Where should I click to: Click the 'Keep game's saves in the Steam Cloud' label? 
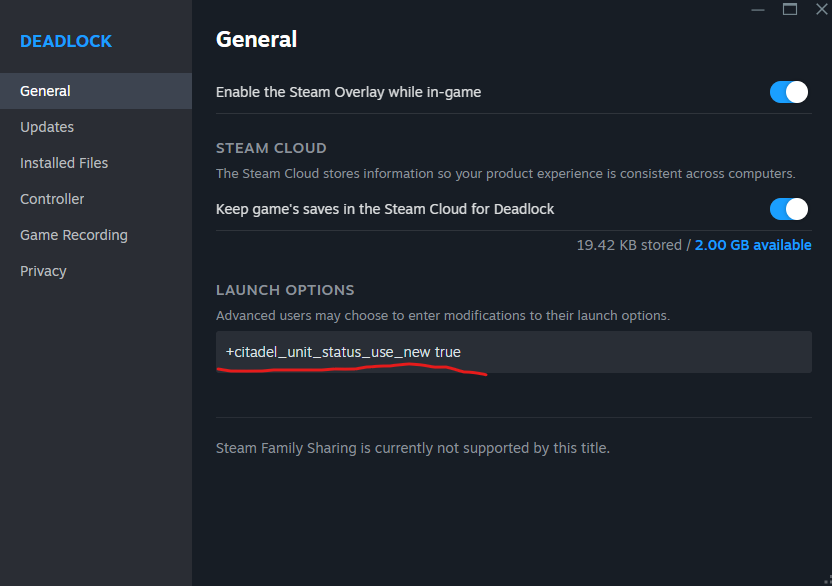coord(385,209)
